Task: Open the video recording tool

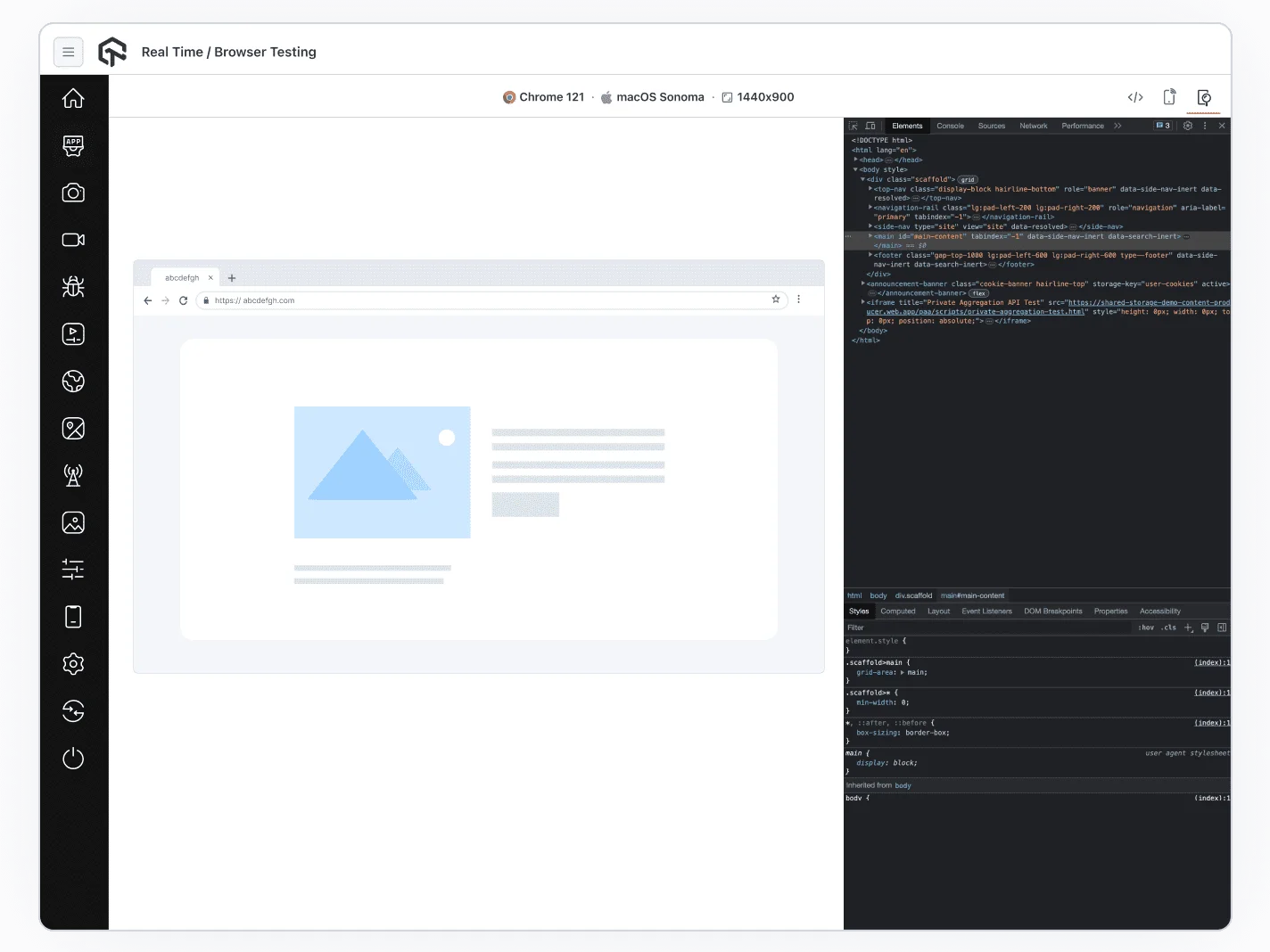Action: [73, 239]
